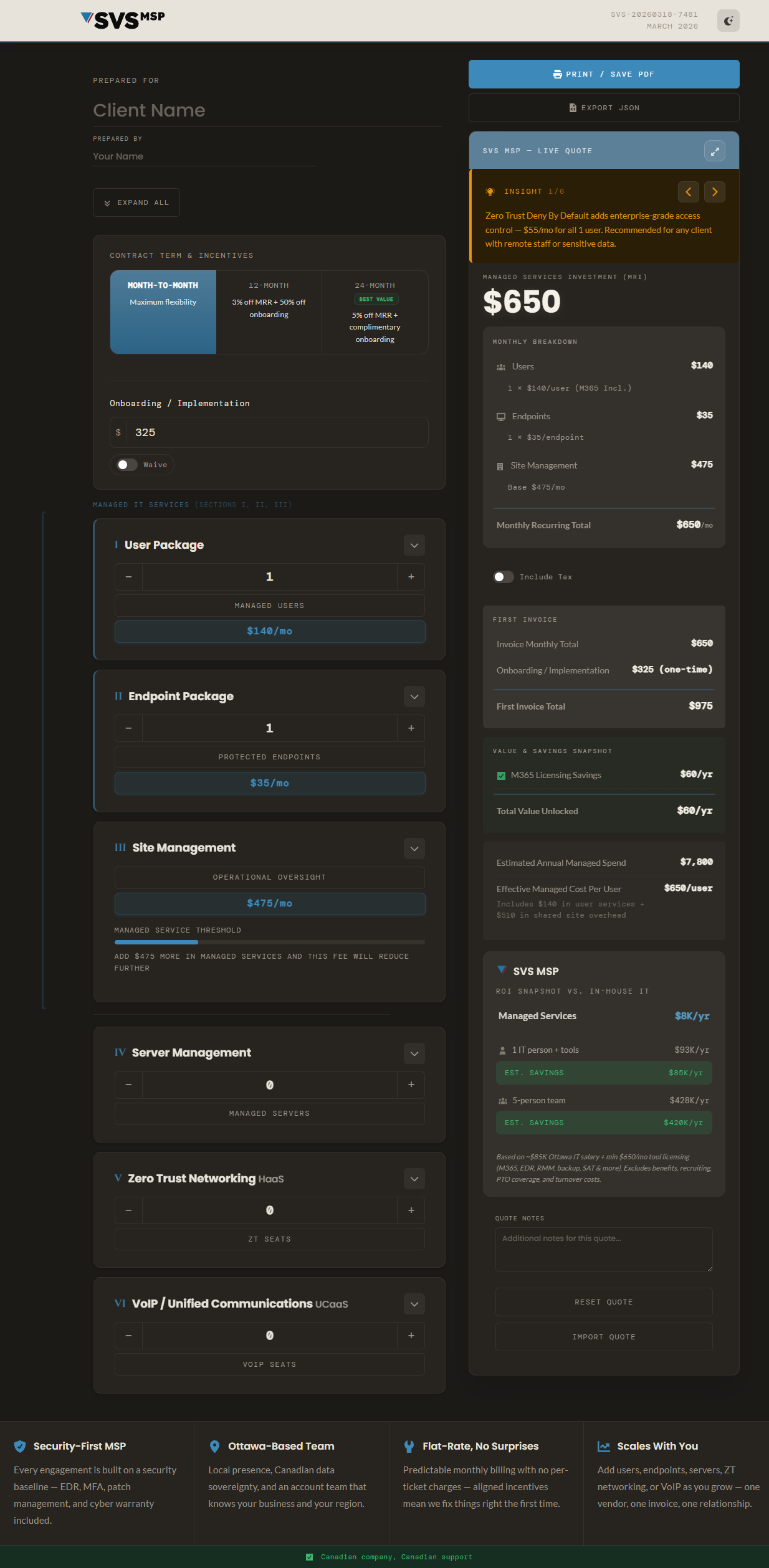The height and width of the screenshot is (1568, 769).
Task: Toggle dark mode moon icon in header
Action: [x=728, y=21]
